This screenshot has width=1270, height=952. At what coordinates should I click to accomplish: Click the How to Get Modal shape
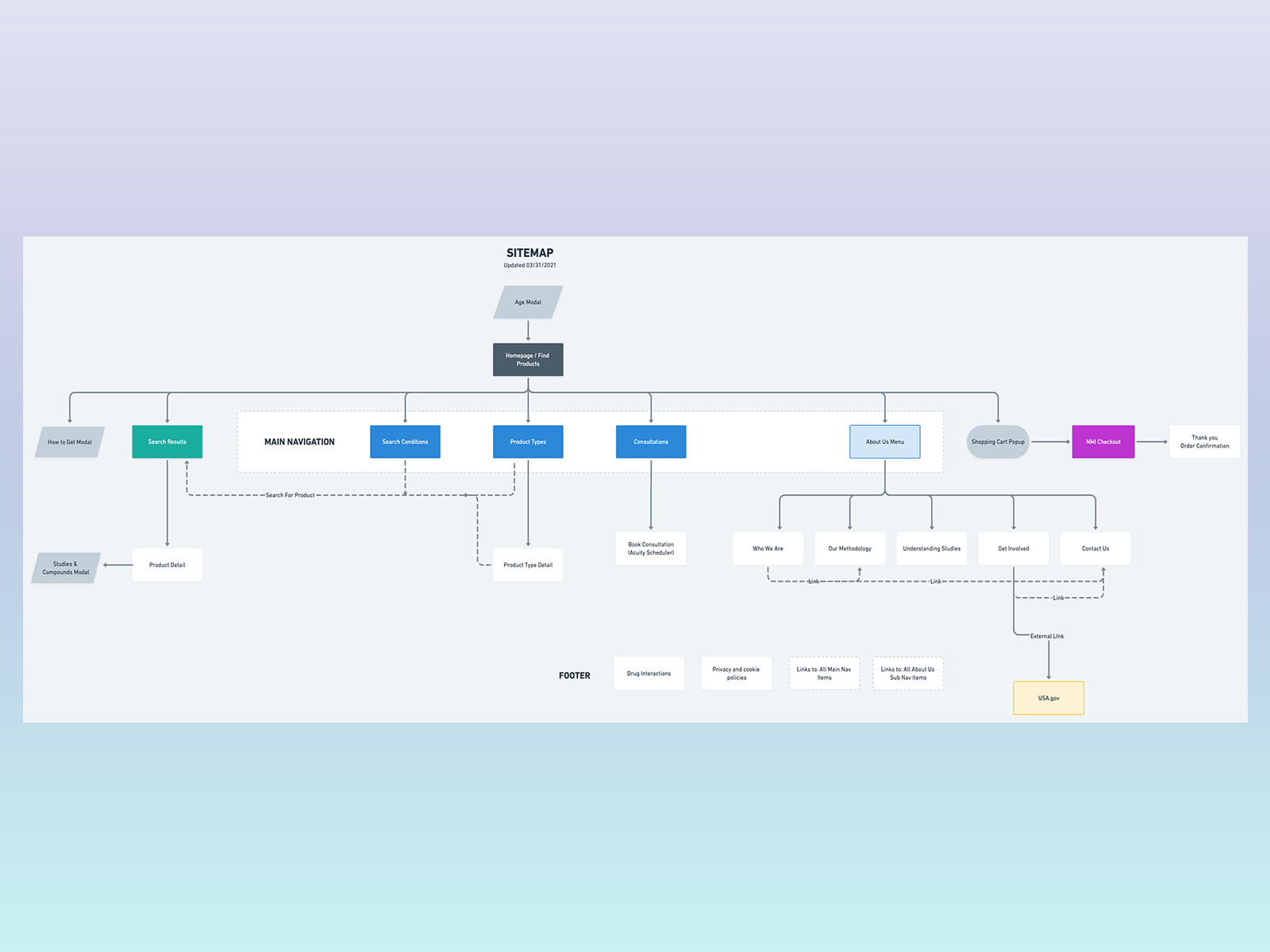(70, 442)
